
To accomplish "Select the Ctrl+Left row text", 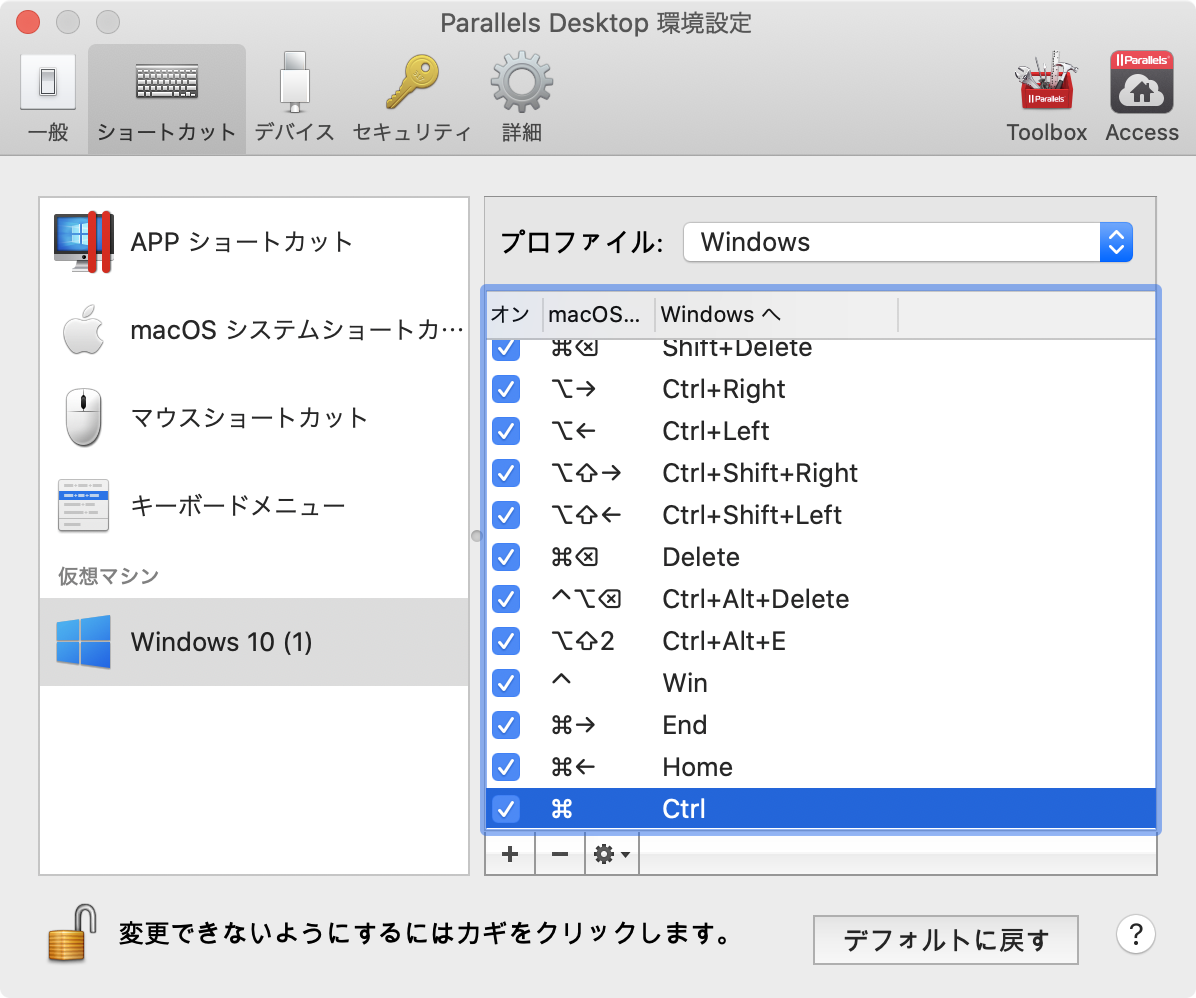I will 715,431.
